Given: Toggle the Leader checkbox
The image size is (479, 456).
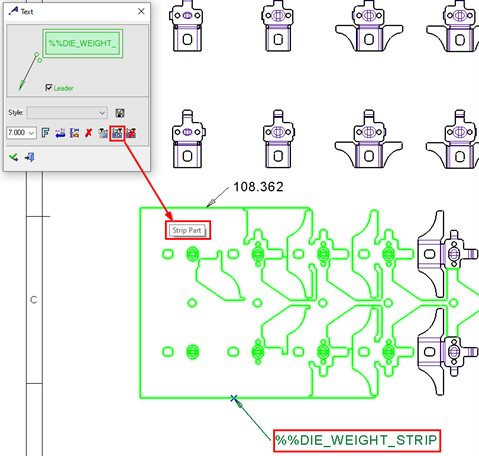Looking at the screenshot, I should pyautogui.click(x=49, y=88).
